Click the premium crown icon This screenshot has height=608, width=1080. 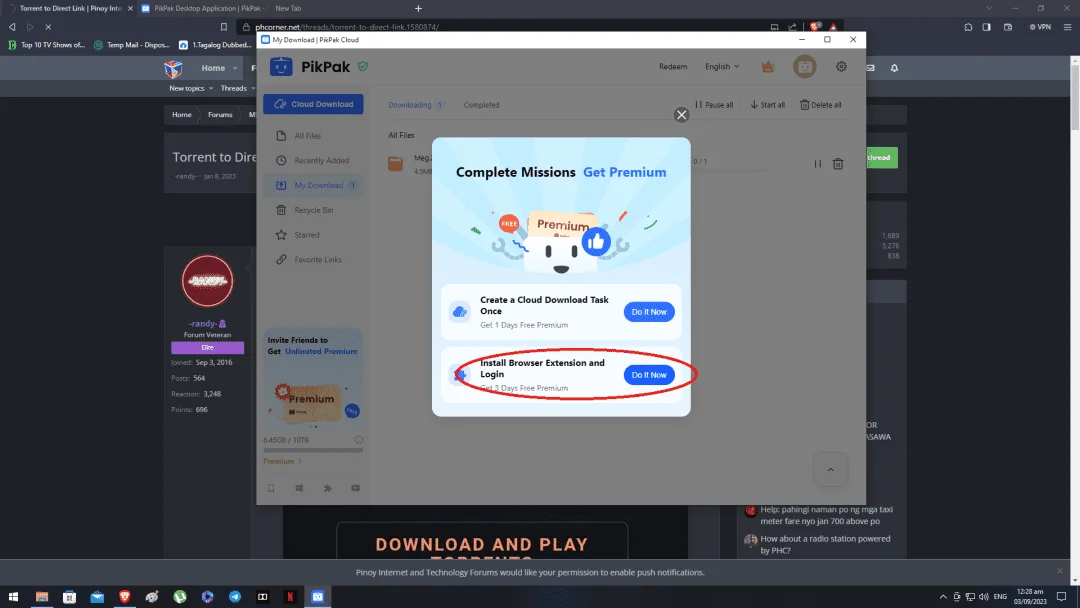(x=768, y=67)
